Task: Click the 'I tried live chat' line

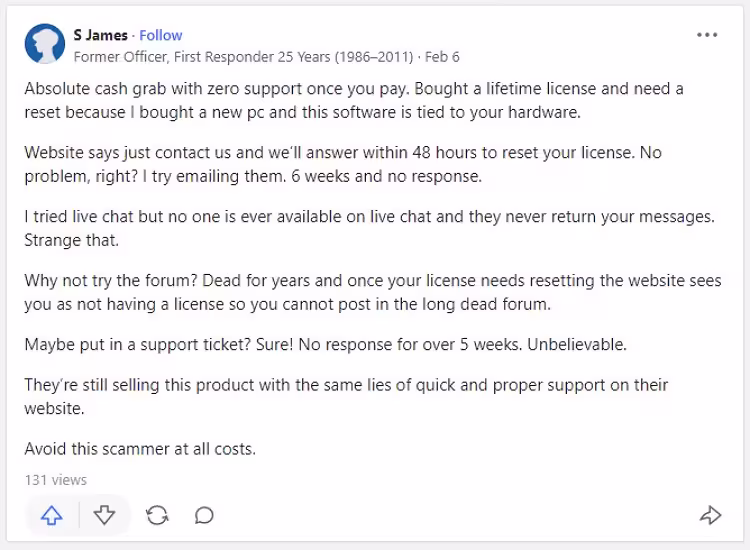Action: tap(370, 217)
